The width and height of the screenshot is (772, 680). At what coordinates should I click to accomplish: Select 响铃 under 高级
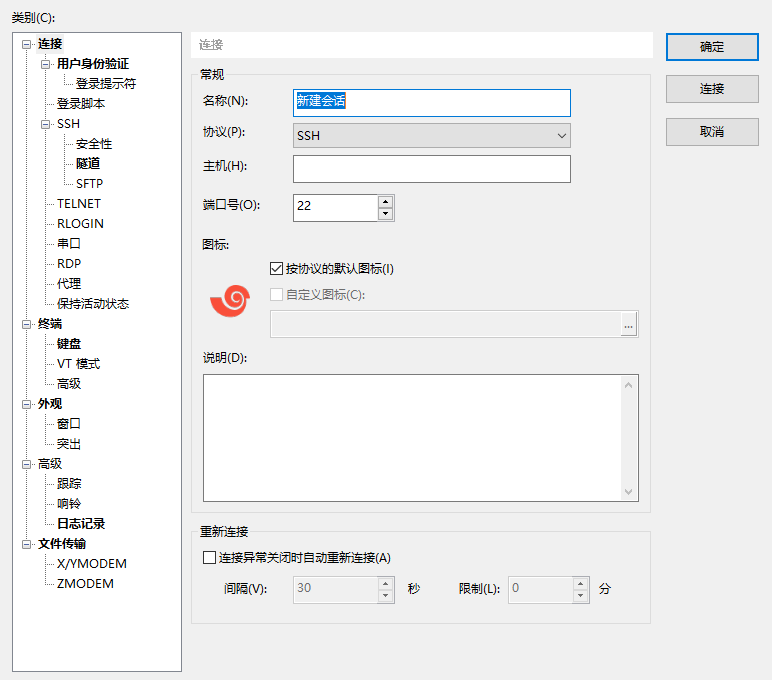[x=69, y=504]
